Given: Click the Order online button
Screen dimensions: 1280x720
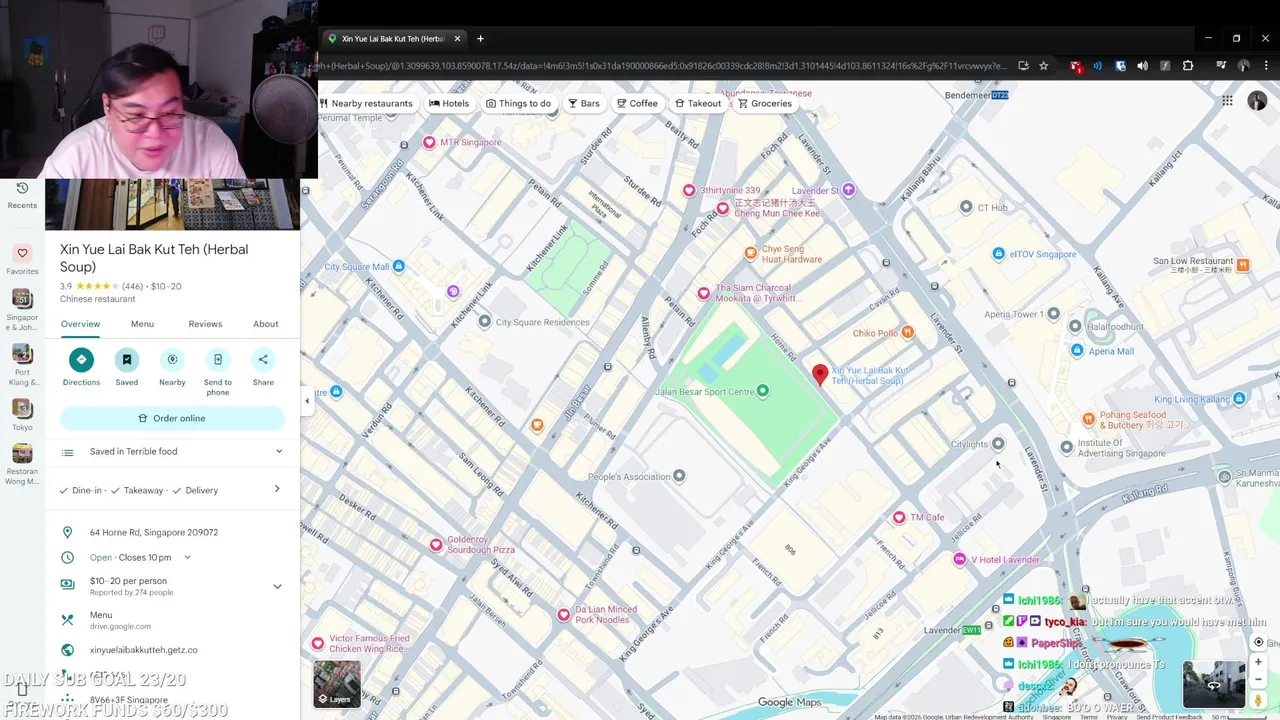Looking at the screenshot, I should pyautogui.click(x=172, y=418).
